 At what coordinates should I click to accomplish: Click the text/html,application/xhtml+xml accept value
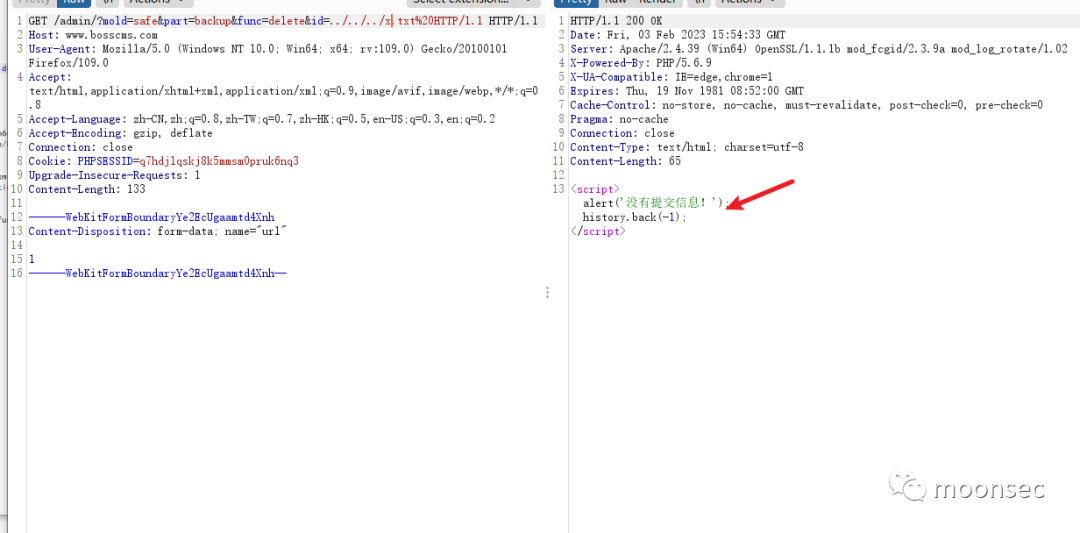point(283,91)
